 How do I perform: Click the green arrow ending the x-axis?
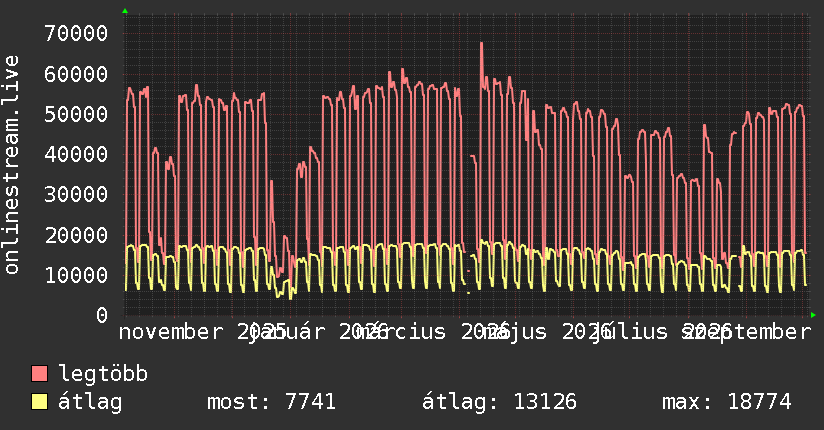click(813, 315)
